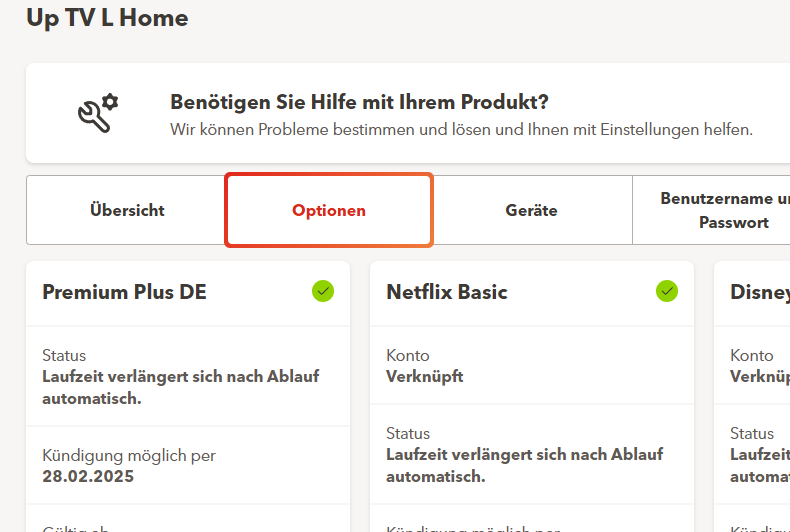Open the Geräte tab
This screenshot has height=532, width=790.
531,211
